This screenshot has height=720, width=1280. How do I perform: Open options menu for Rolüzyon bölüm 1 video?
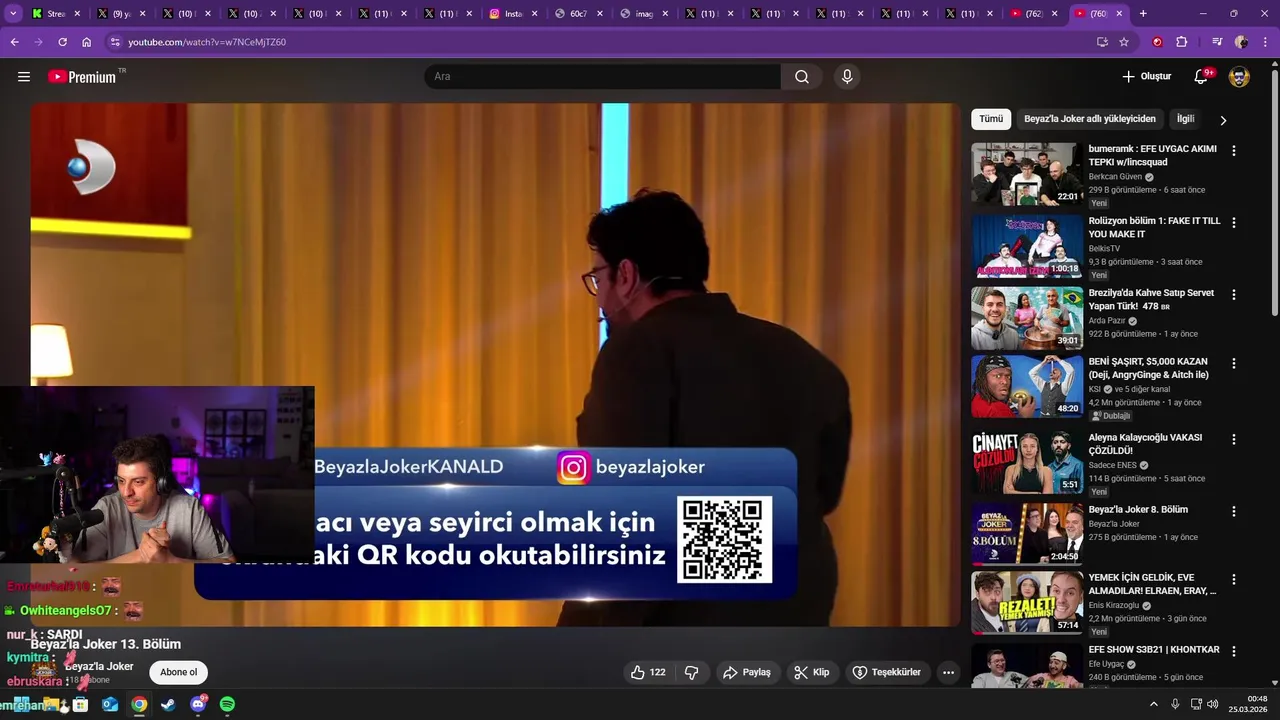click(1233, 222)
